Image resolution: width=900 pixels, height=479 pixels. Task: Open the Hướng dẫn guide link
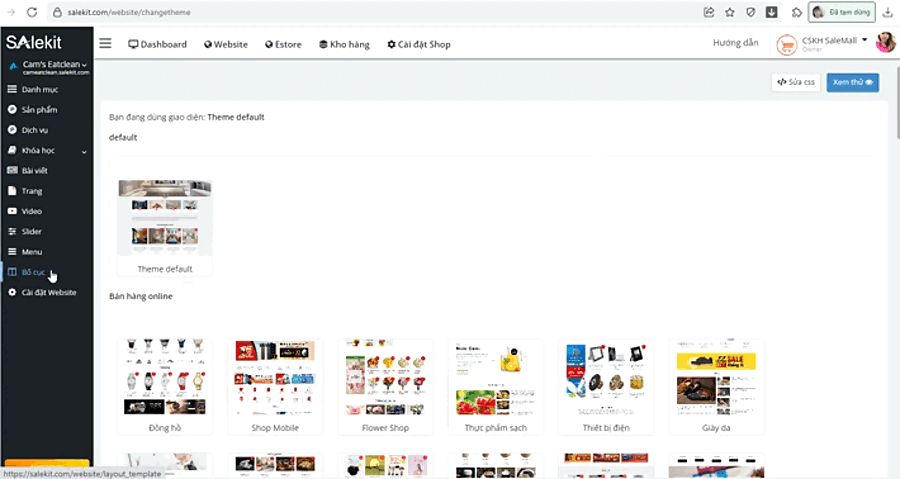pos(735,42)
